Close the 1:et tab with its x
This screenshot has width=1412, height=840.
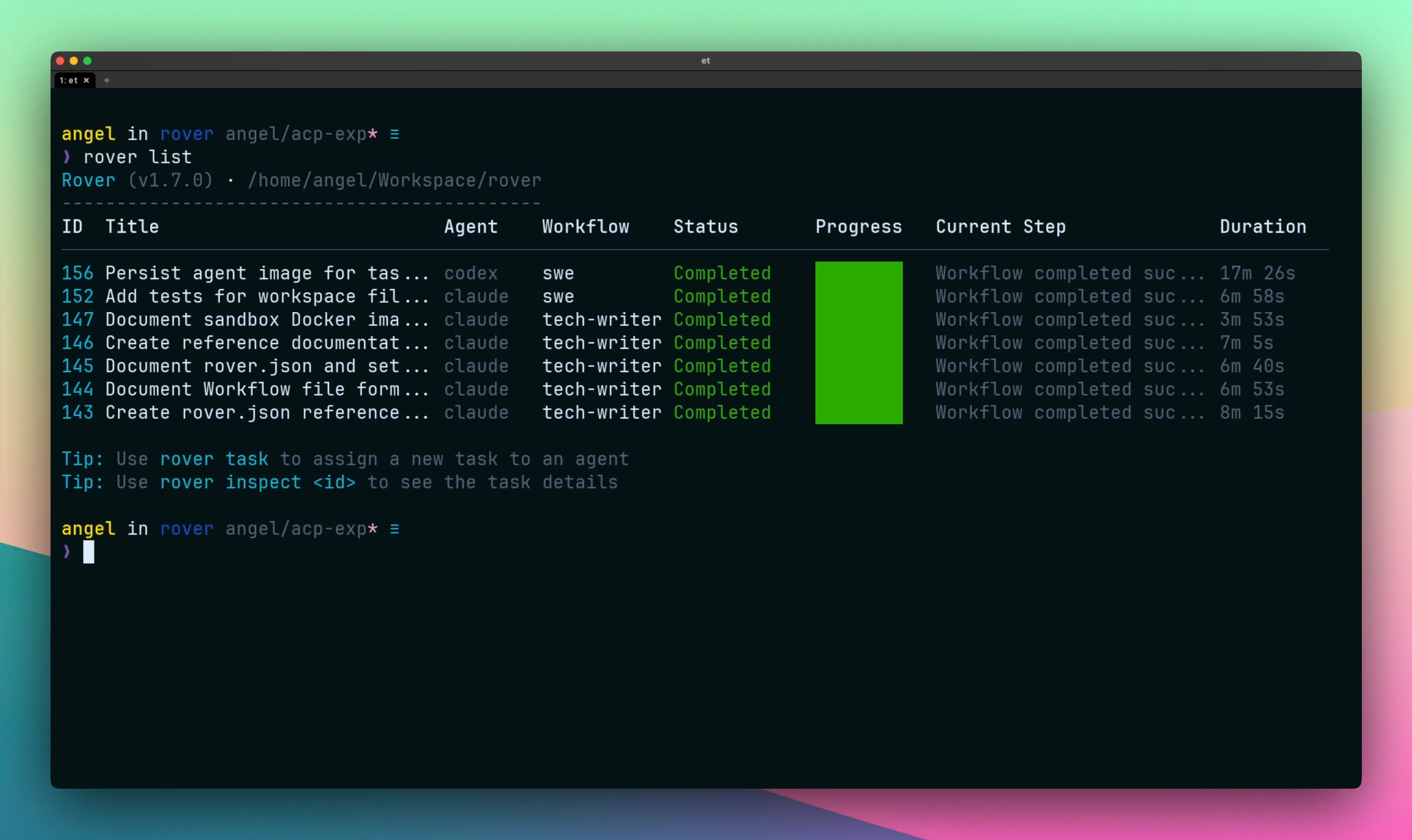pos(86,80)
